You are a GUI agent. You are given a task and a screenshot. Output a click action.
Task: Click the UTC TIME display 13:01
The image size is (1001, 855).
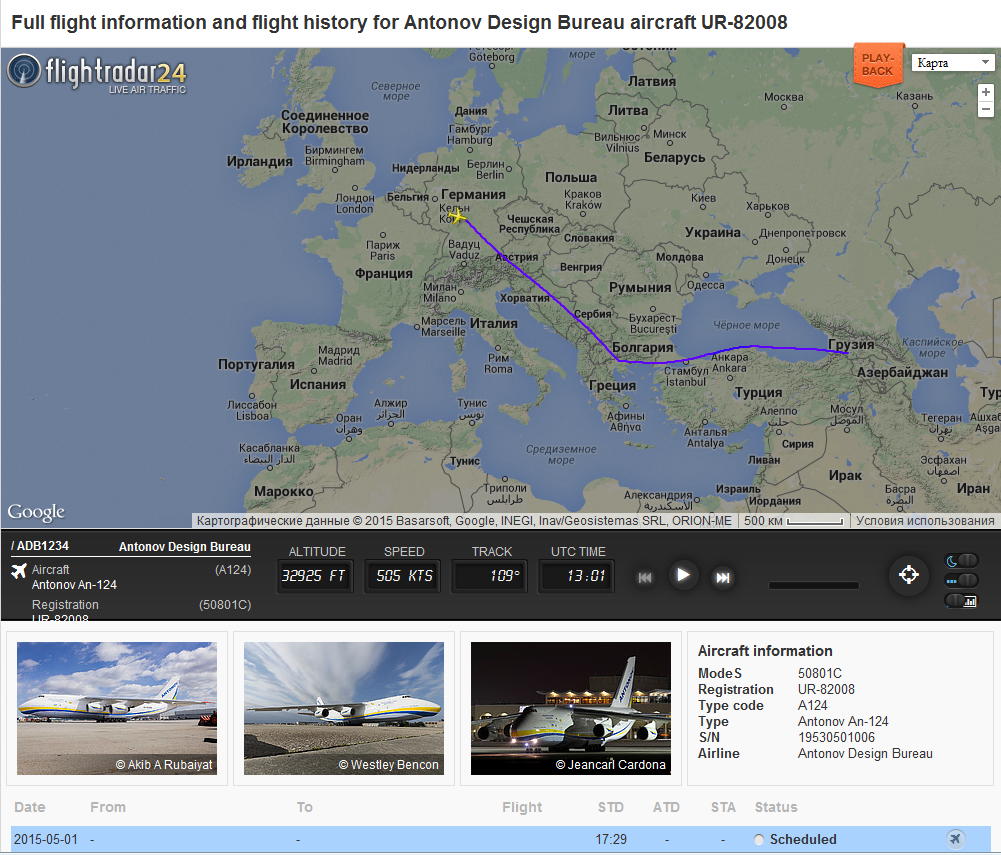pyautogui.click(x=577, y=576)
